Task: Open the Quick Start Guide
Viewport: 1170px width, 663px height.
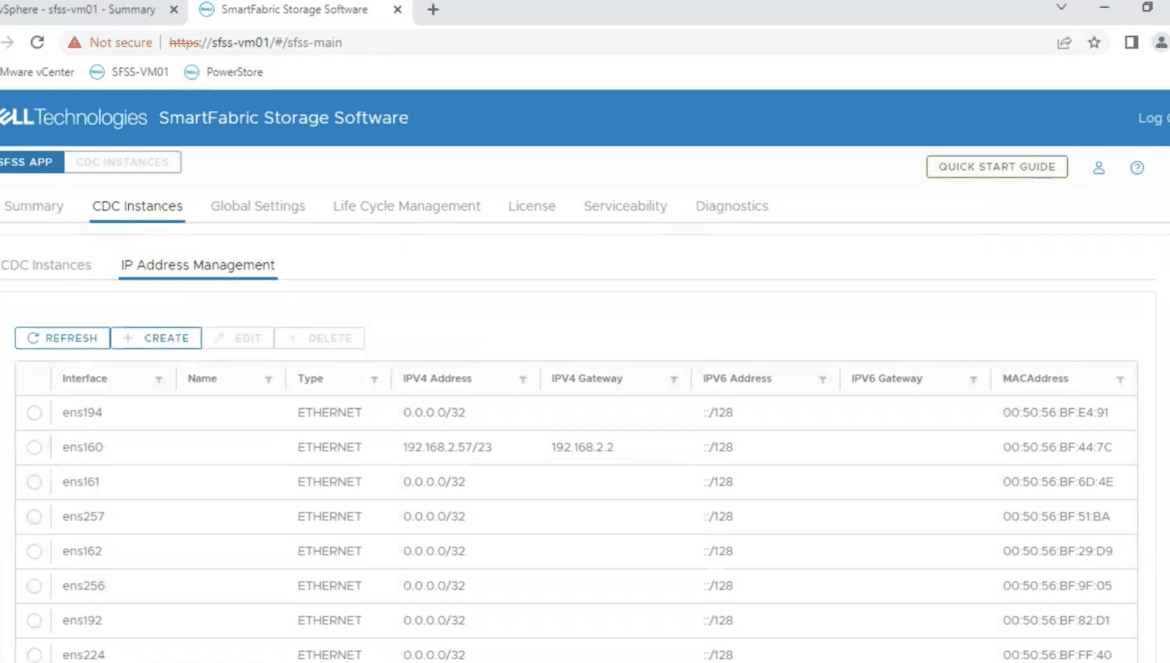Action: coord(997,167)
